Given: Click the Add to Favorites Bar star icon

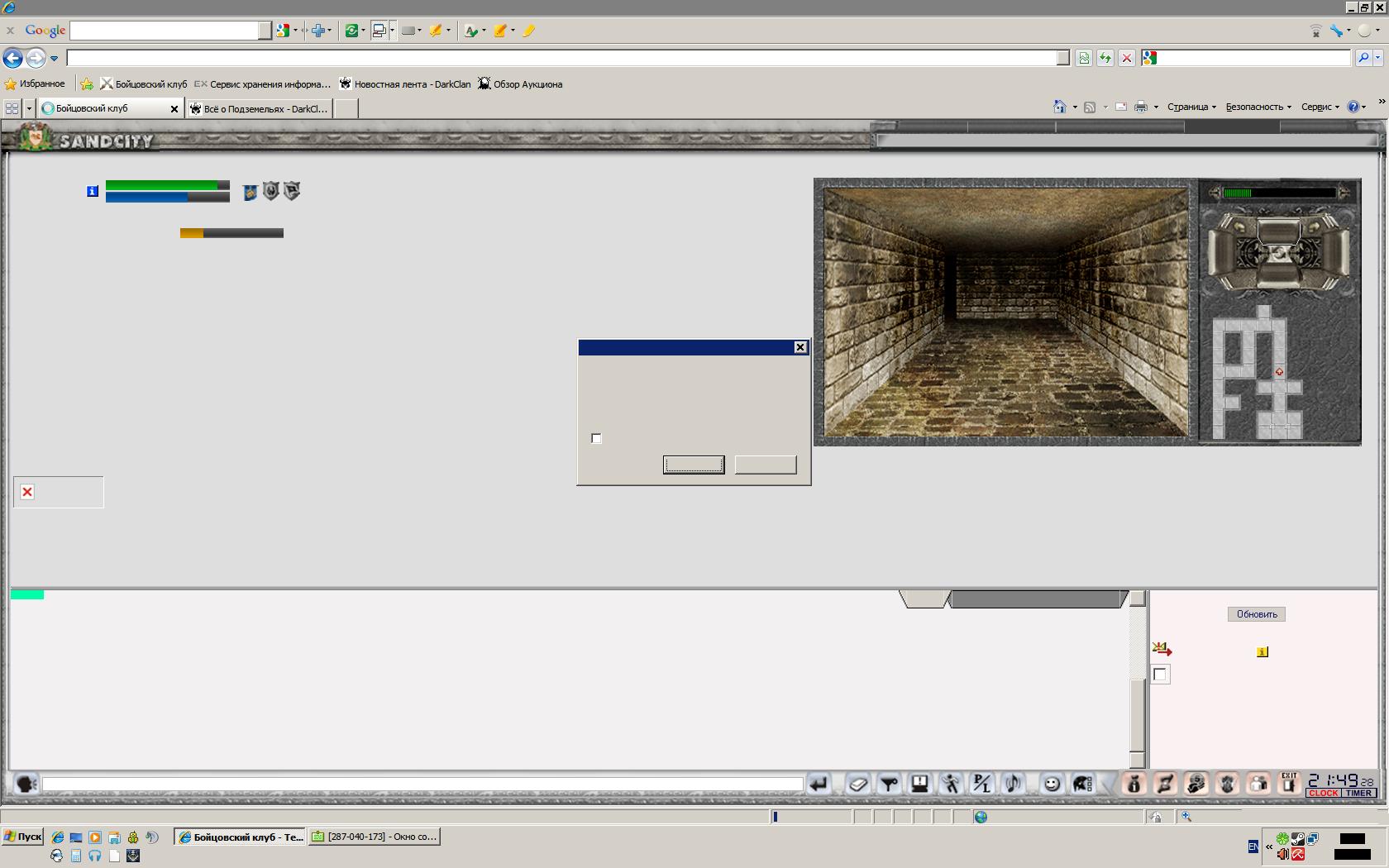Looking at the screenshot, I should [86, 83].
